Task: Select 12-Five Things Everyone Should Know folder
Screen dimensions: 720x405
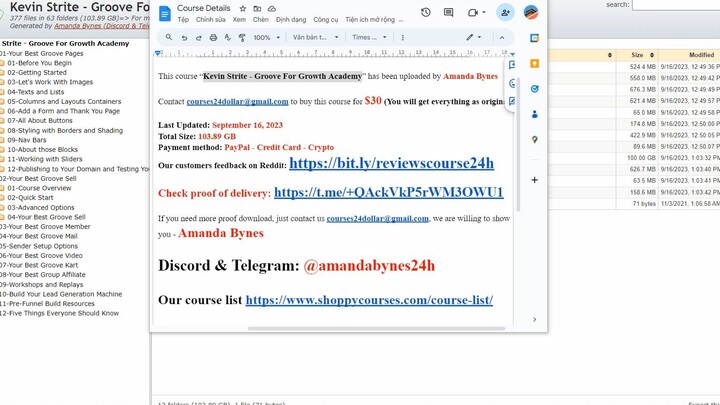Action: click(x=59, y=313)
